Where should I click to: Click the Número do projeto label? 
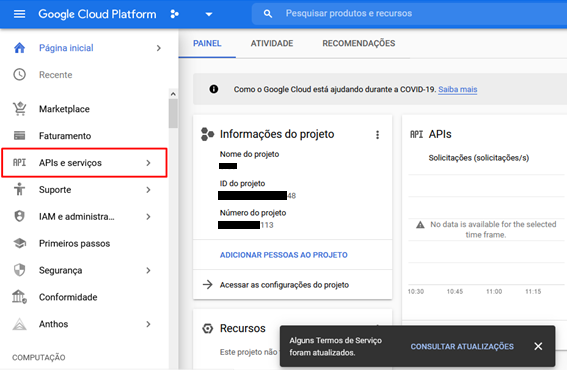tap(253, 213)
